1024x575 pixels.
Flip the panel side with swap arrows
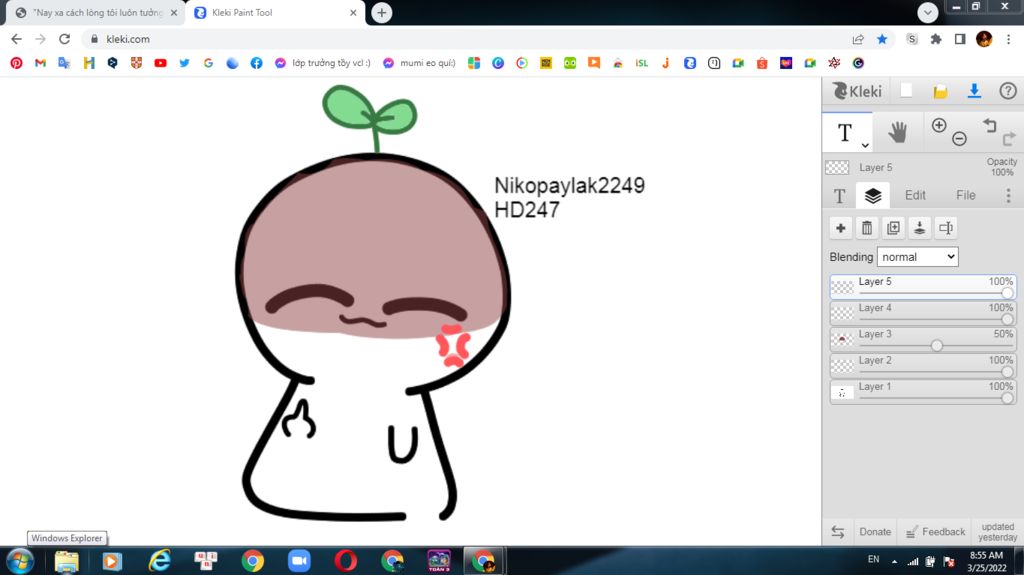[x=838, y=532]
